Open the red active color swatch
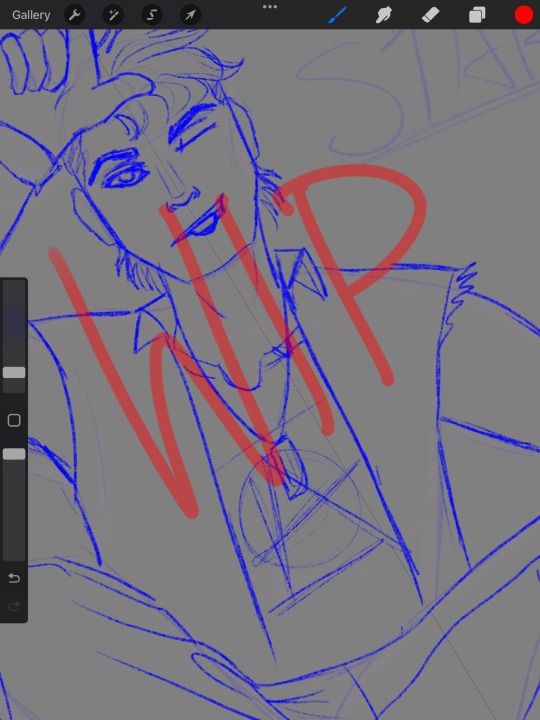Screen dimensions: 540x720 (523, 15)
